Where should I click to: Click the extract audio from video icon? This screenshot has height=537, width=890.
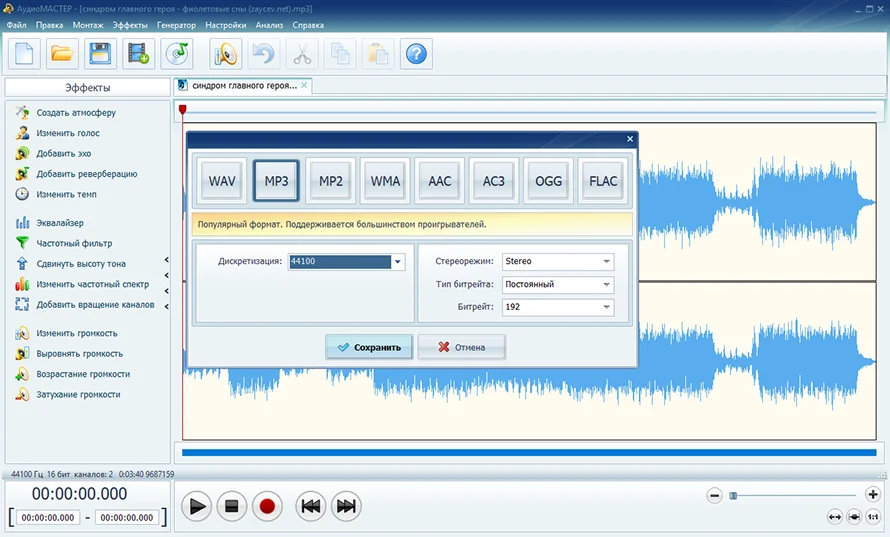click(138, 54)
